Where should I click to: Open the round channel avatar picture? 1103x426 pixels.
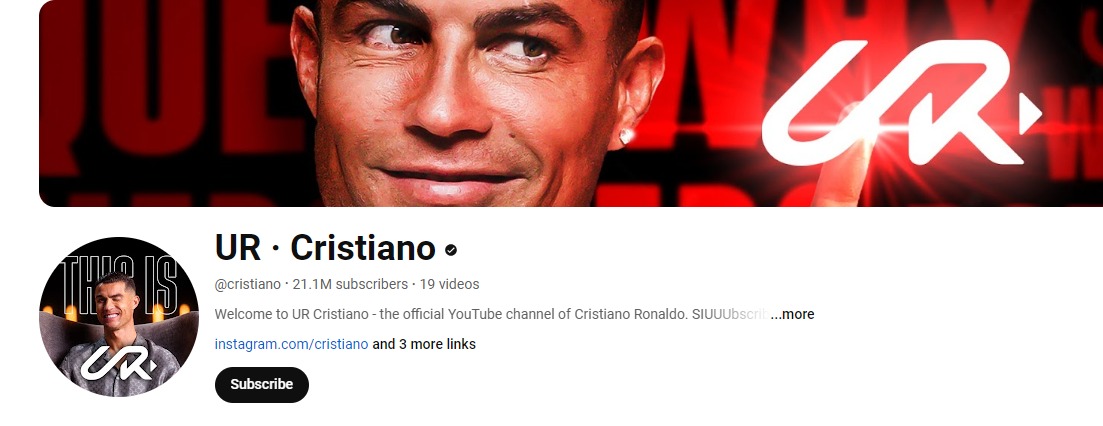119,317
